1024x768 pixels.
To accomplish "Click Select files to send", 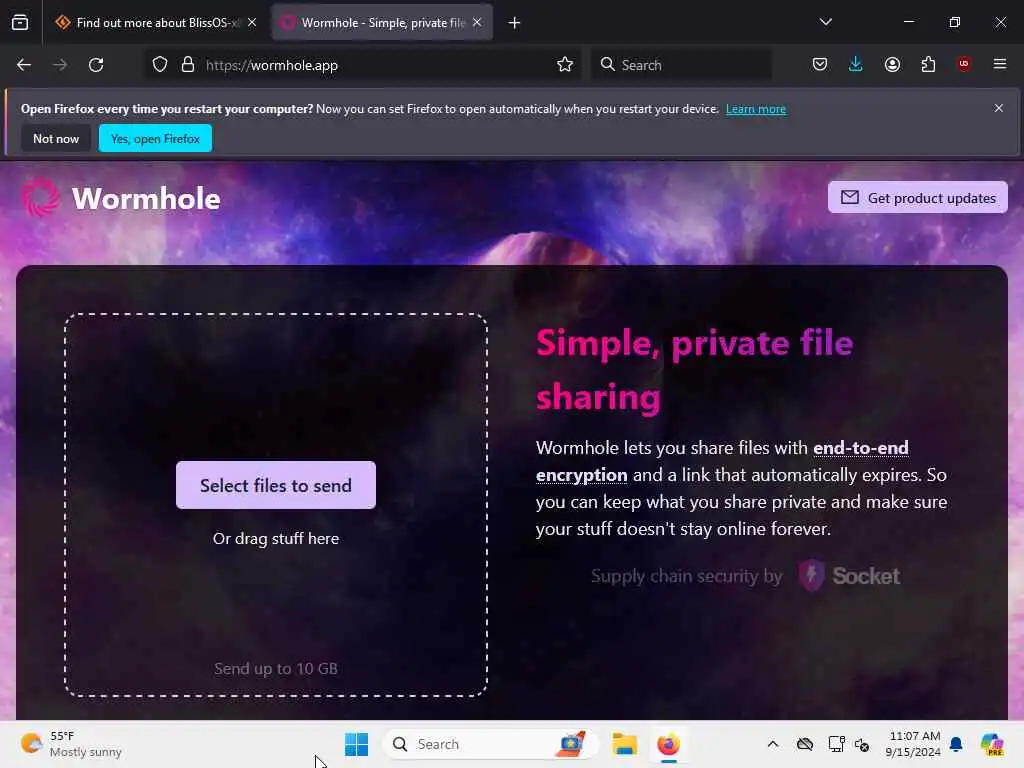I will click(x=276, y=485).
